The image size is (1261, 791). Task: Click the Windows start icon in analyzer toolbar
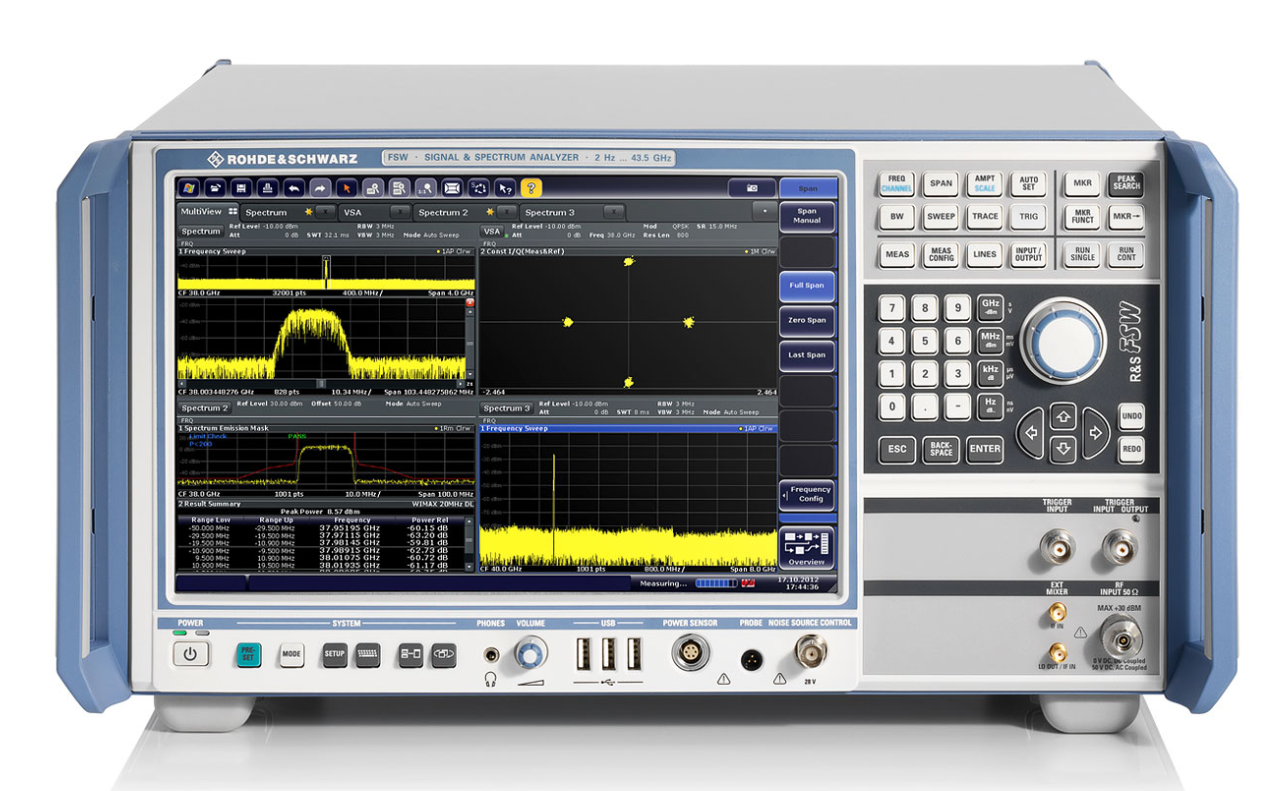point(188,187)
